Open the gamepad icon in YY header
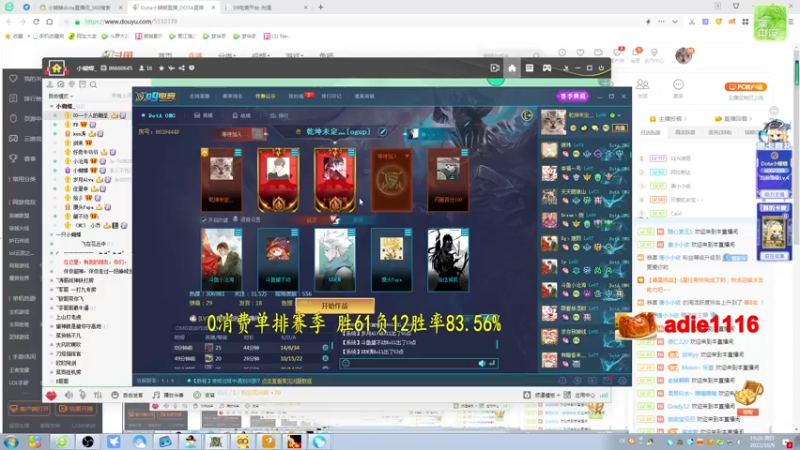This screenshot has width=800, height=450. click(547, 68)
